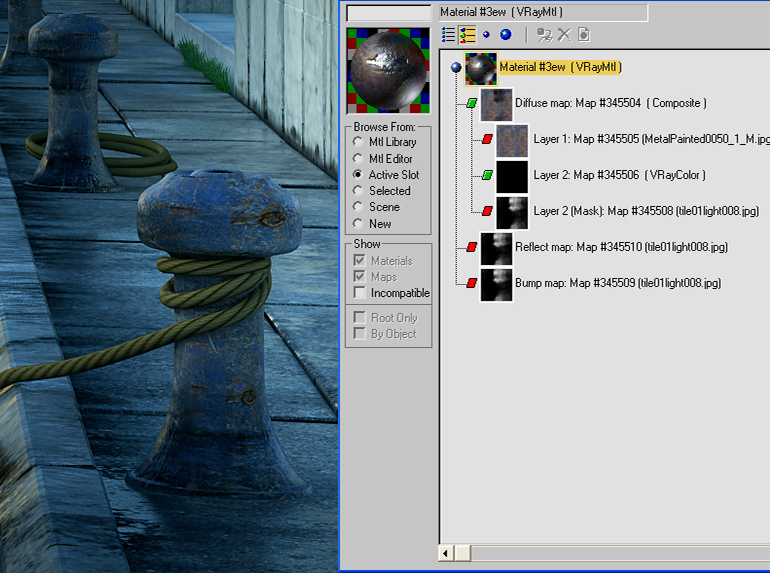Select Layer 2 (Mask) tile01light008 row
The height and width of the screenshot is (573, 778).
click(x=646, y=211)
